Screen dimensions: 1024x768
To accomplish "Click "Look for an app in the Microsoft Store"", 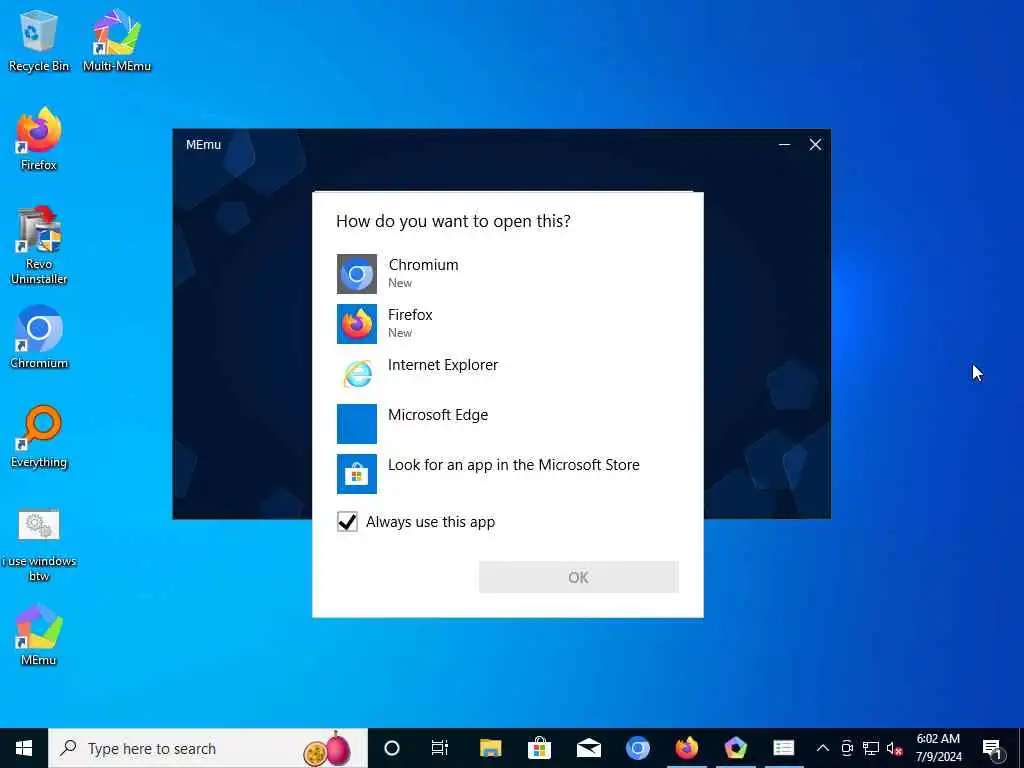I will coord(514,465).
